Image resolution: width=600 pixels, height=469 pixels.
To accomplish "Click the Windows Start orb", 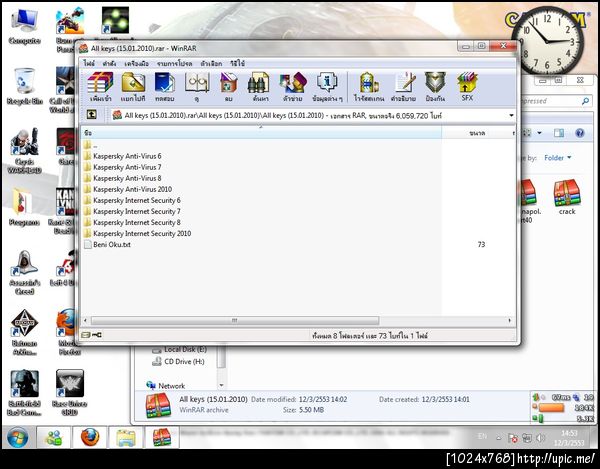I will coord(17,437).
